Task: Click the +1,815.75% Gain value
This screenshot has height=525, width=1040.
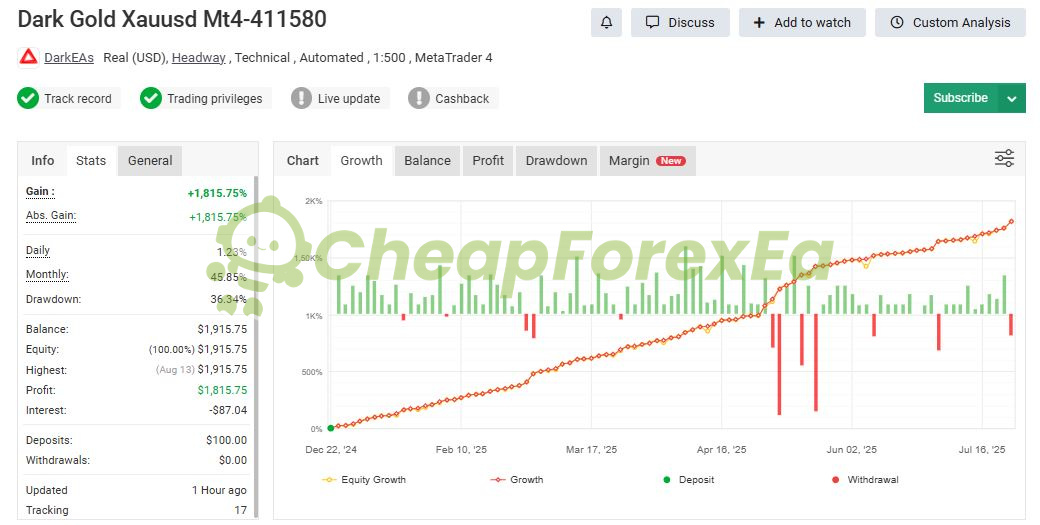Action: [x=217, y=193]
